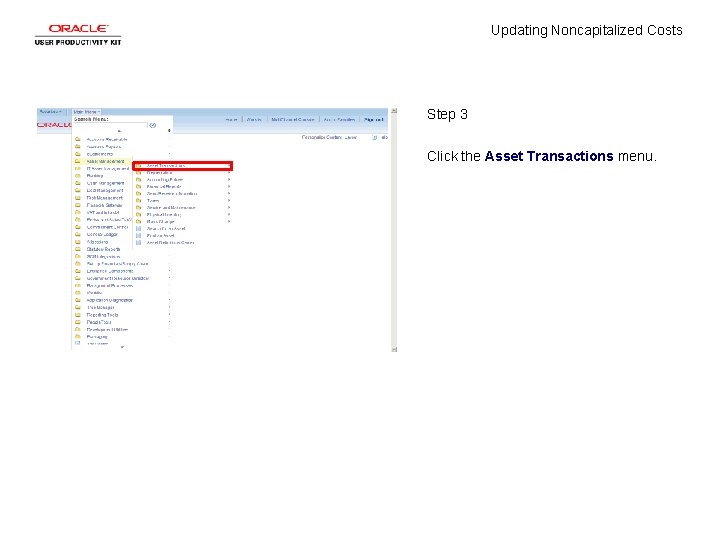
Task: Expand the Financial Reports submenu arrow
Action: pyautogui.click(x=229, y=186)
